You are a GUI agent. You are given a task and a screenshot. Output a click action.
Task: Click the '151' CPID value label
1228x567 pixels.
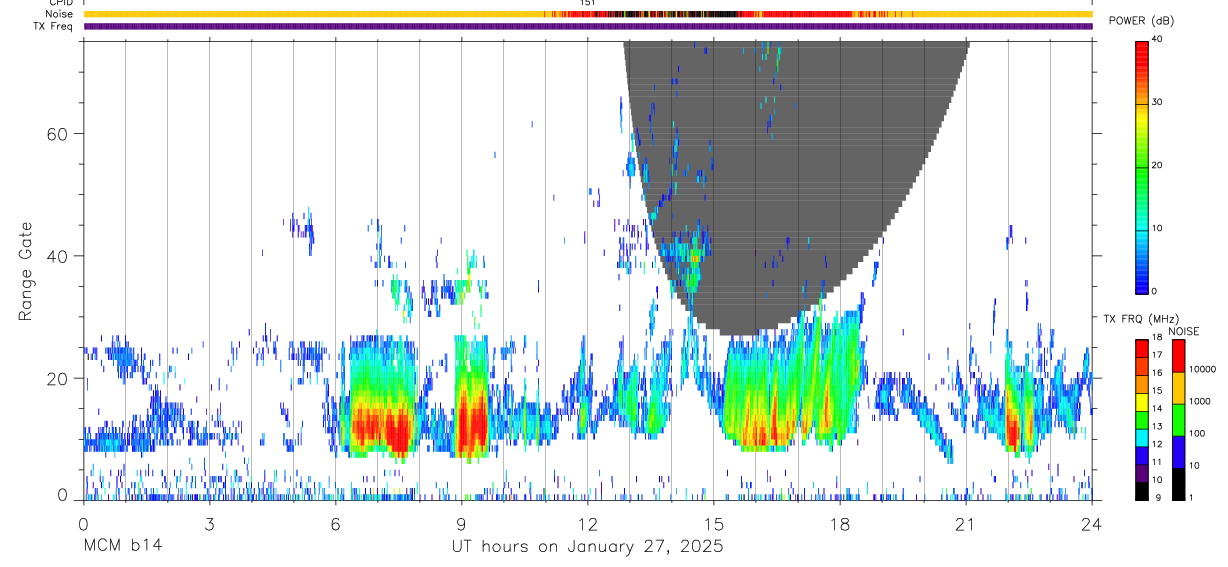pyautogui.click(x=588, y=3)
